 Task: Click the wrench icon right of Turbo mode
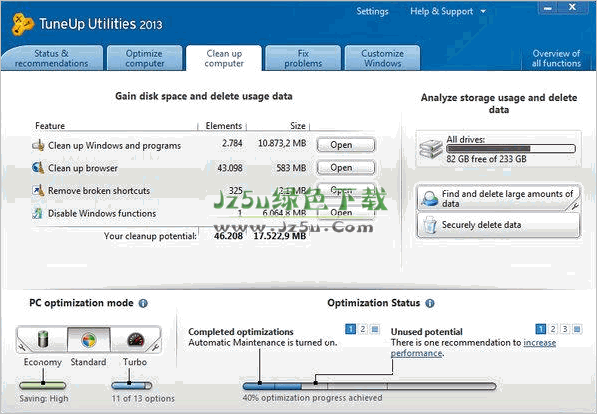(155, 347)
